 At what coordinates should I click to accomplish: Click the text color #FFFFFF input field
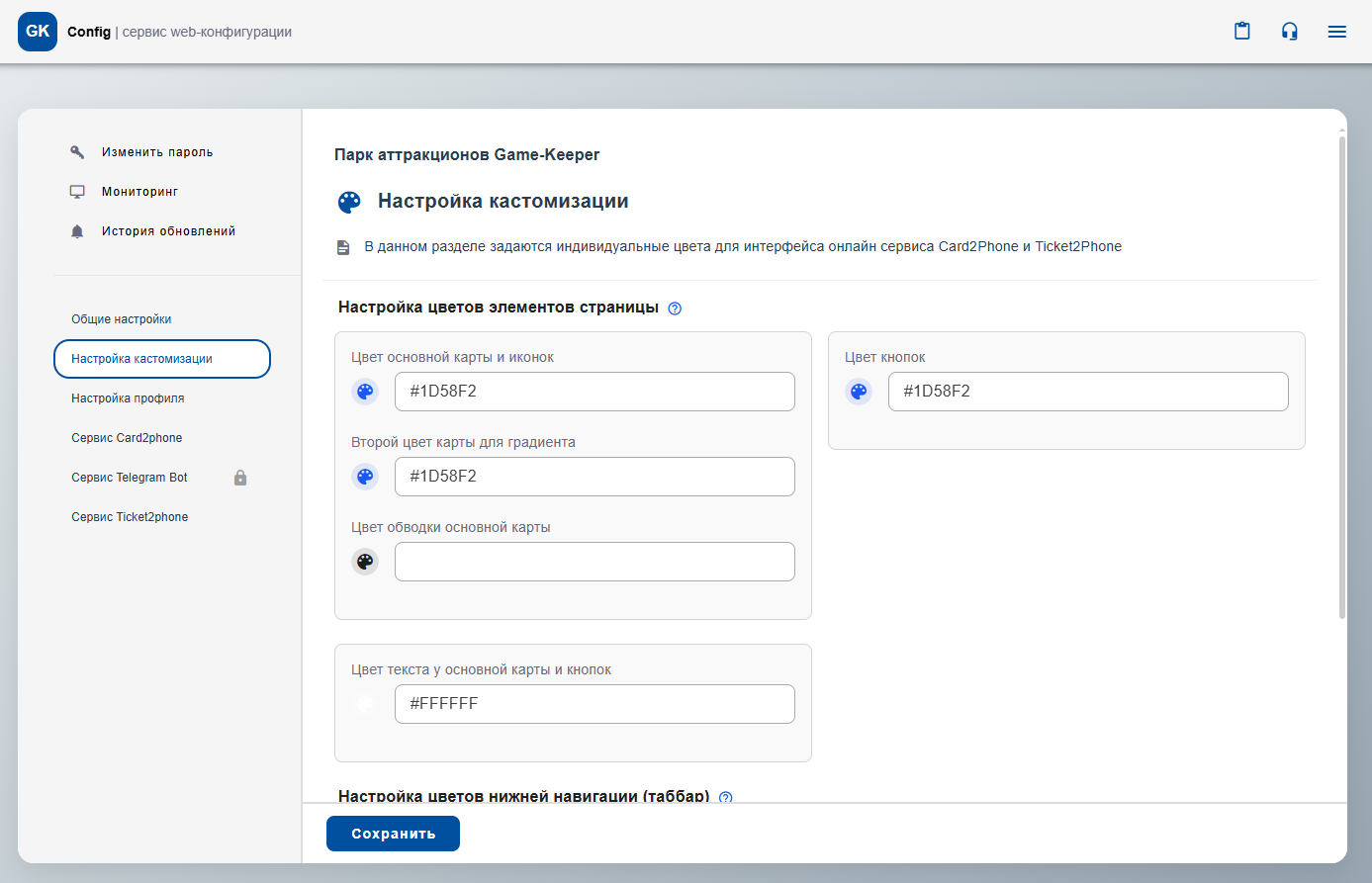pyautogui.click(x=595, y=704)
